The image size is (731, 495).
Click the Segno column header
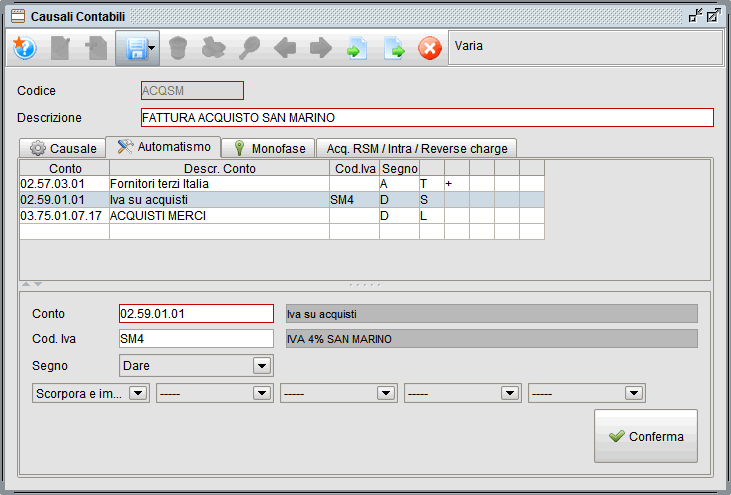point(400,168)
